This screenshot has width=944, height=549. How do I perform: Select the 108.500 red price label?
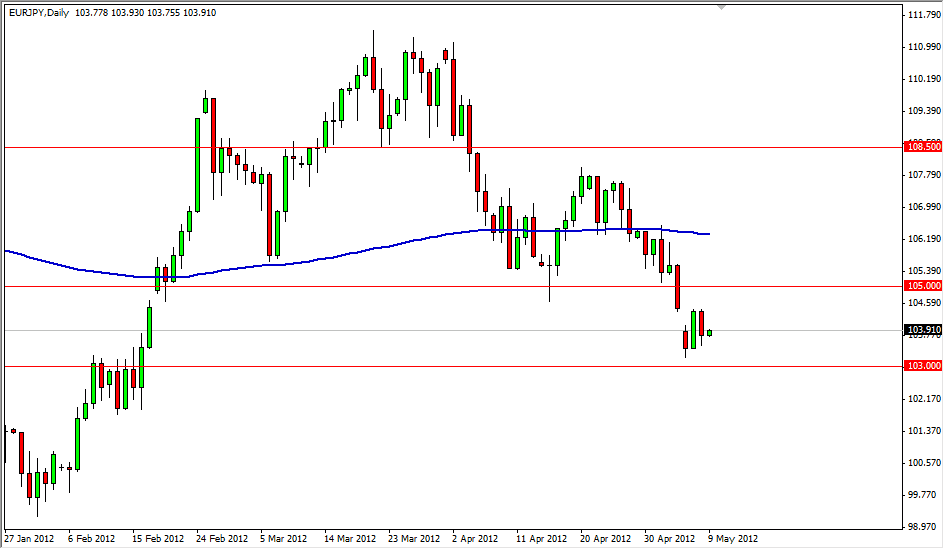click(x=921, y=147)
